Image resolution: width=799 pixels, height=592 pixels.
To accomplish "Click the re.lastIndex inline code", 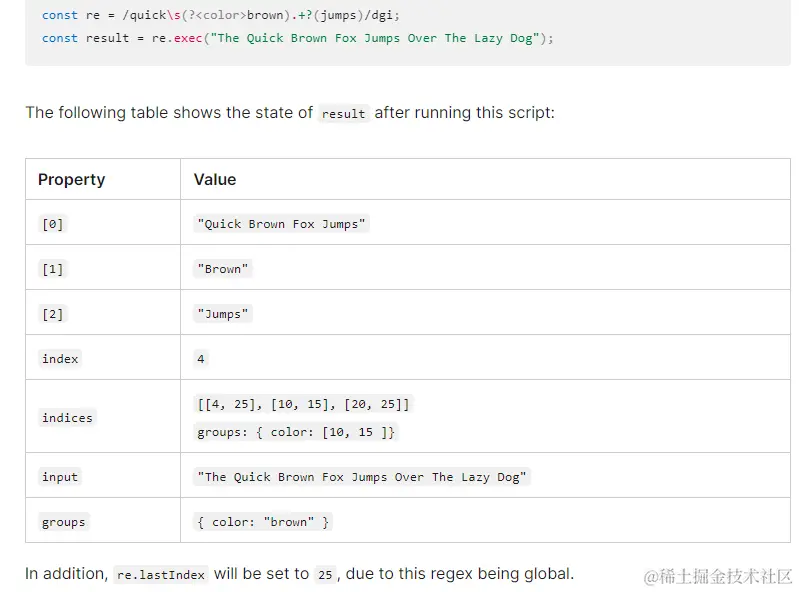I will (x=161, y=575).
